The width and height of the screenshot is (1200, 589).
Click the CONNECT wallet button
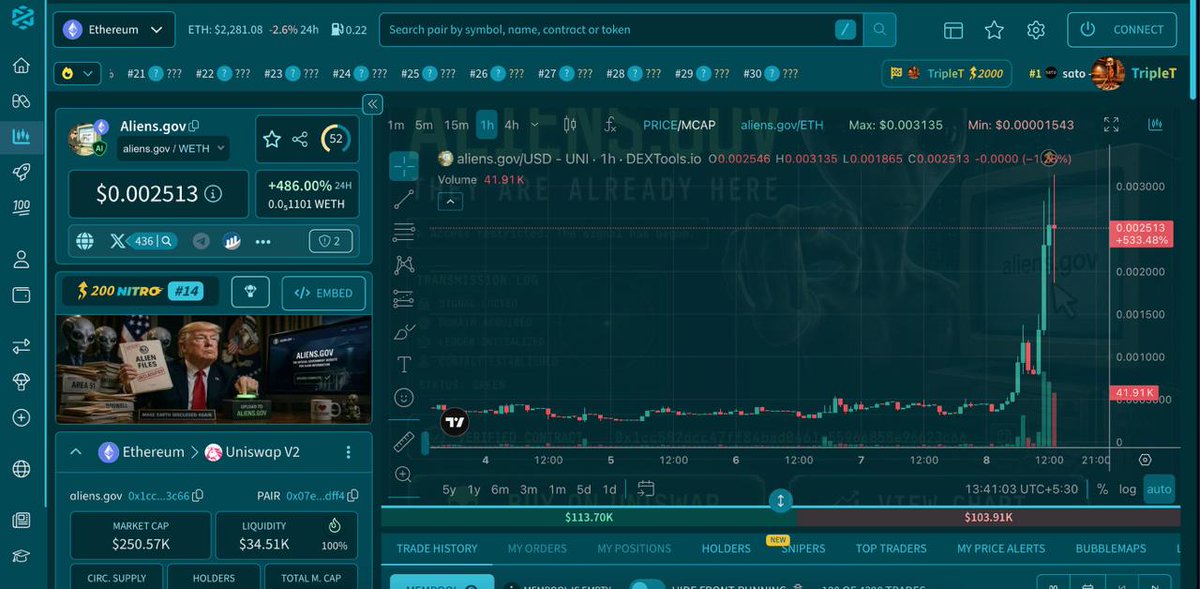pyautogui.click(x=1122, y=30)
